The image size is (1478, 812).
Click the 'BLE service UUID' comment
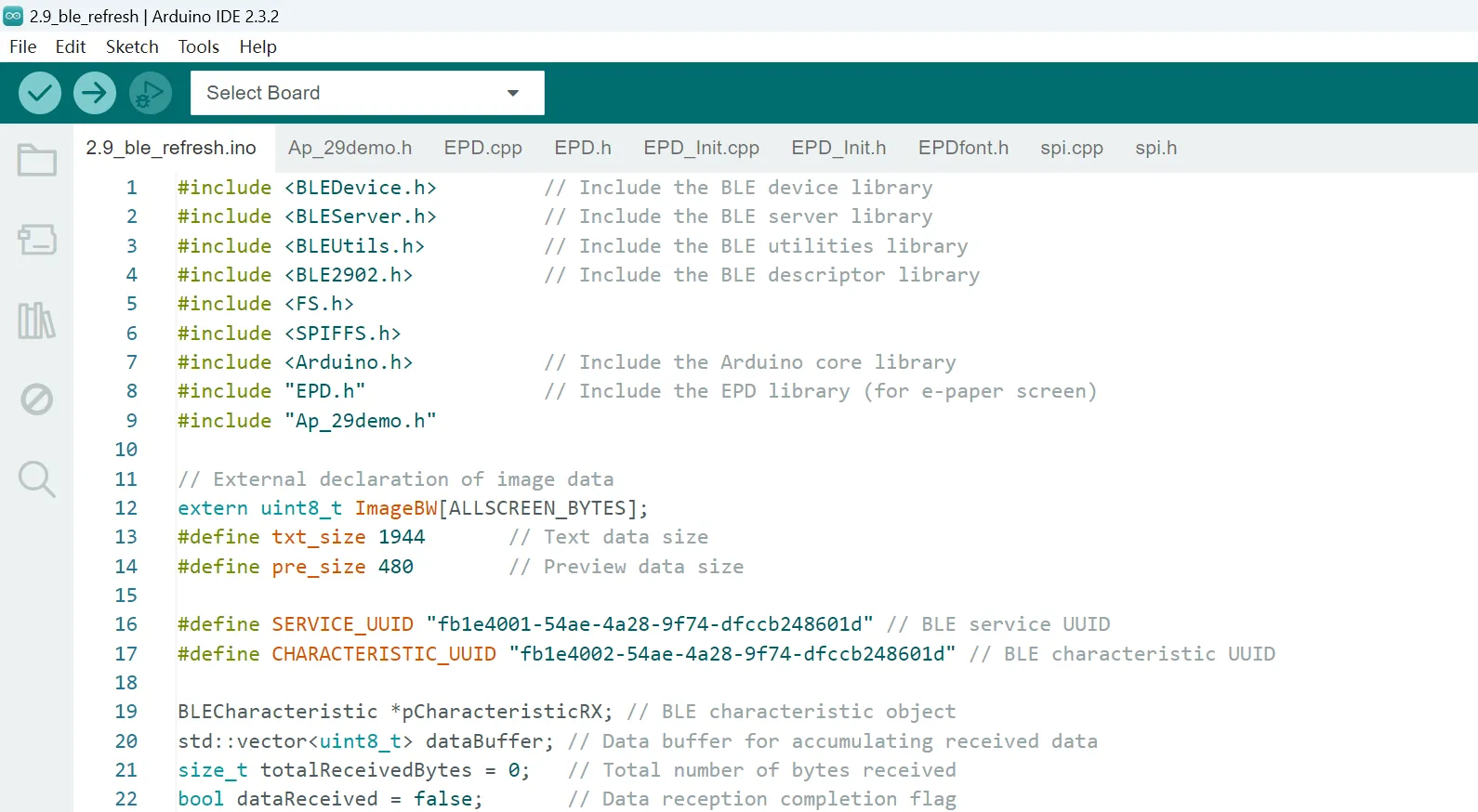tap(998, 624)
